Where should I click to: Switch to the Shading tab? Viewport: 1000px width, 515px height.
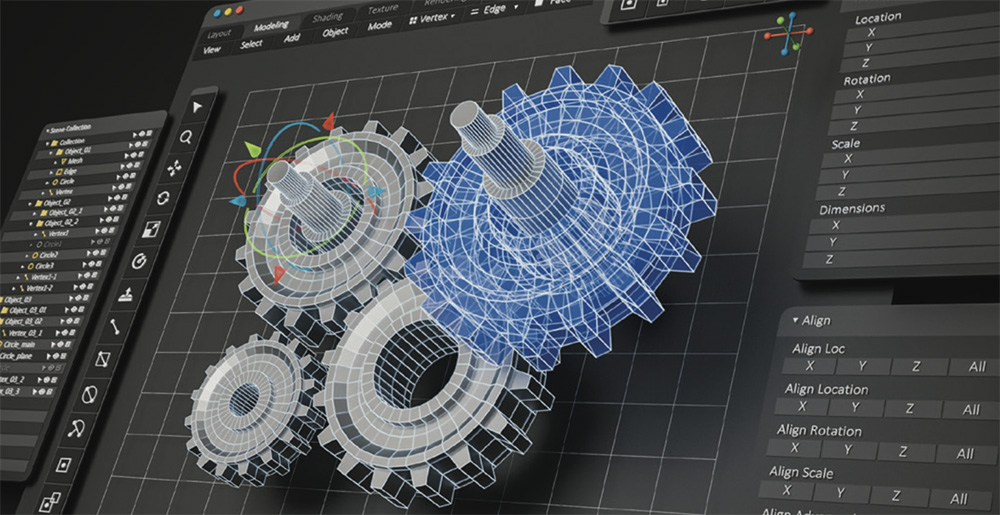click(326, 16)
